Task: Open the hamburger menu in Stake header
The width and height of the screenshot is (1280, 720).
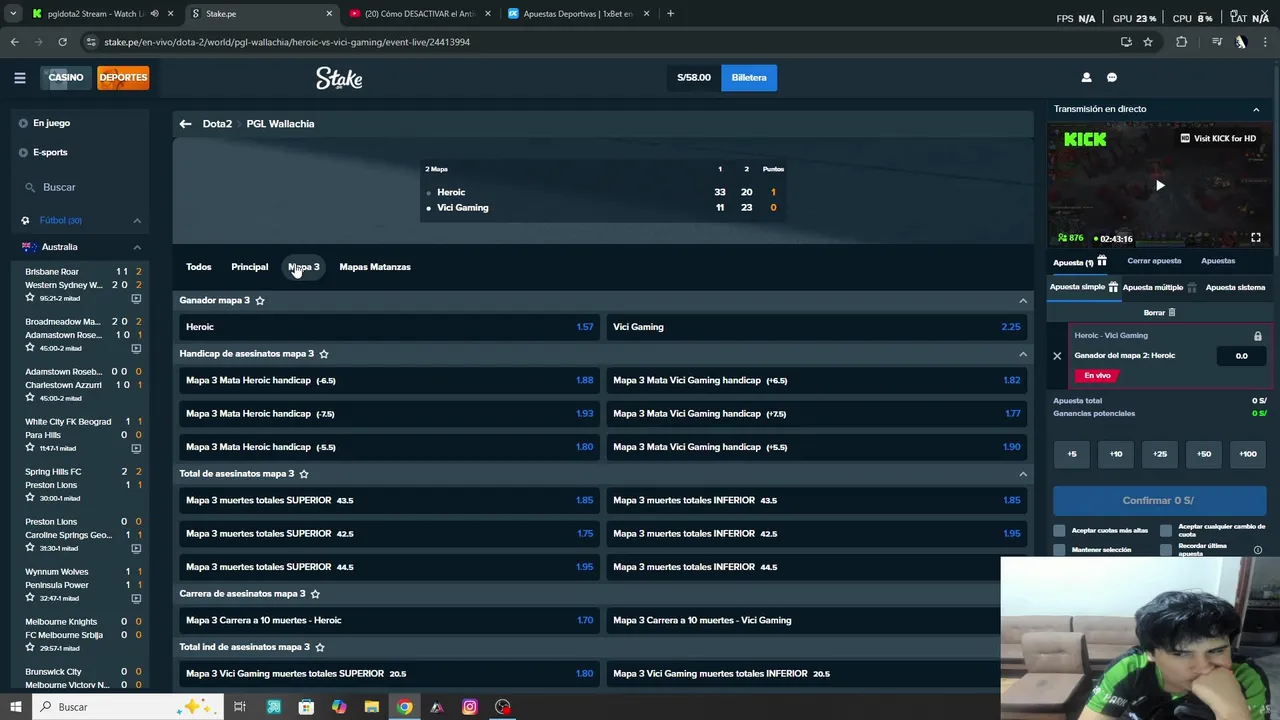Action: 19,77
